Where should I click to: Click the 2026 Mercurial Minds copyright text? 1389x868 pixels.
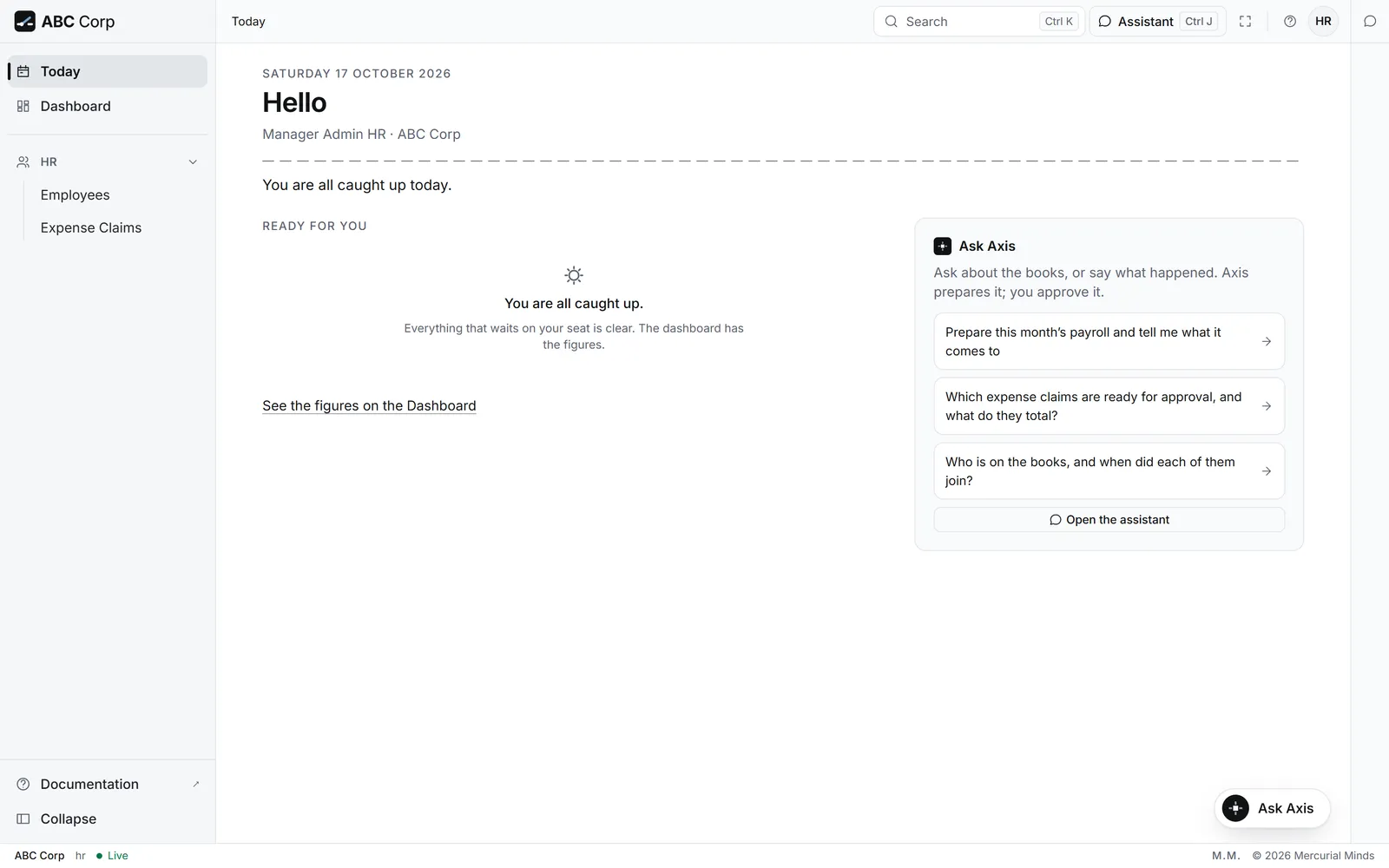[1313, 856]
